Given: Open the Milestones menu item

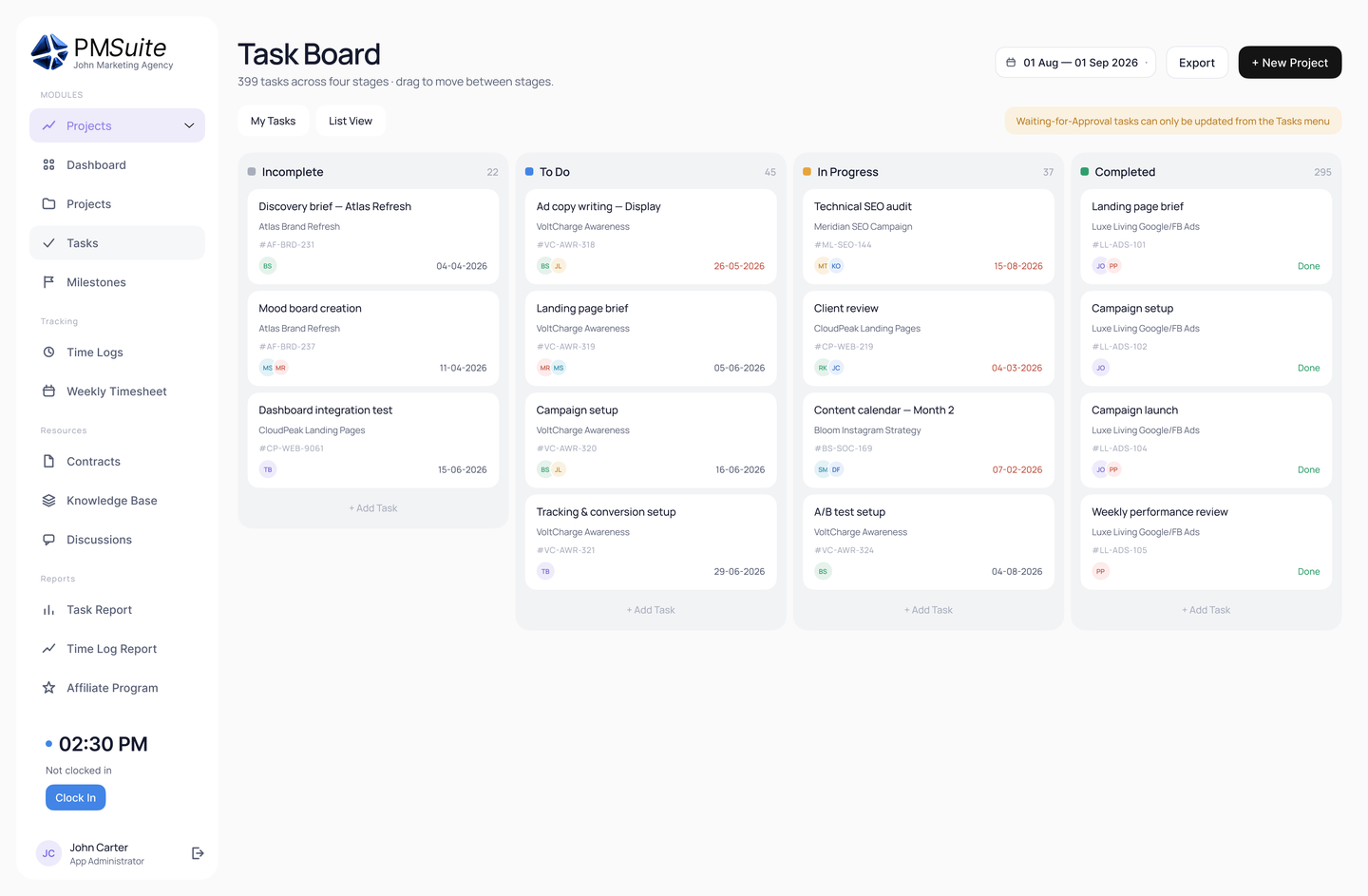Looking at the screenshot, I should tap(117, 282).
